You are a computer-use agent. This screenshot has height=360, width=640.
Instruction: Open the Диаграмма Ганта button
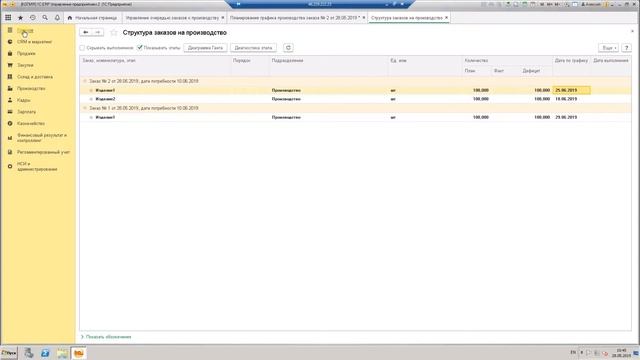[205, 48]
